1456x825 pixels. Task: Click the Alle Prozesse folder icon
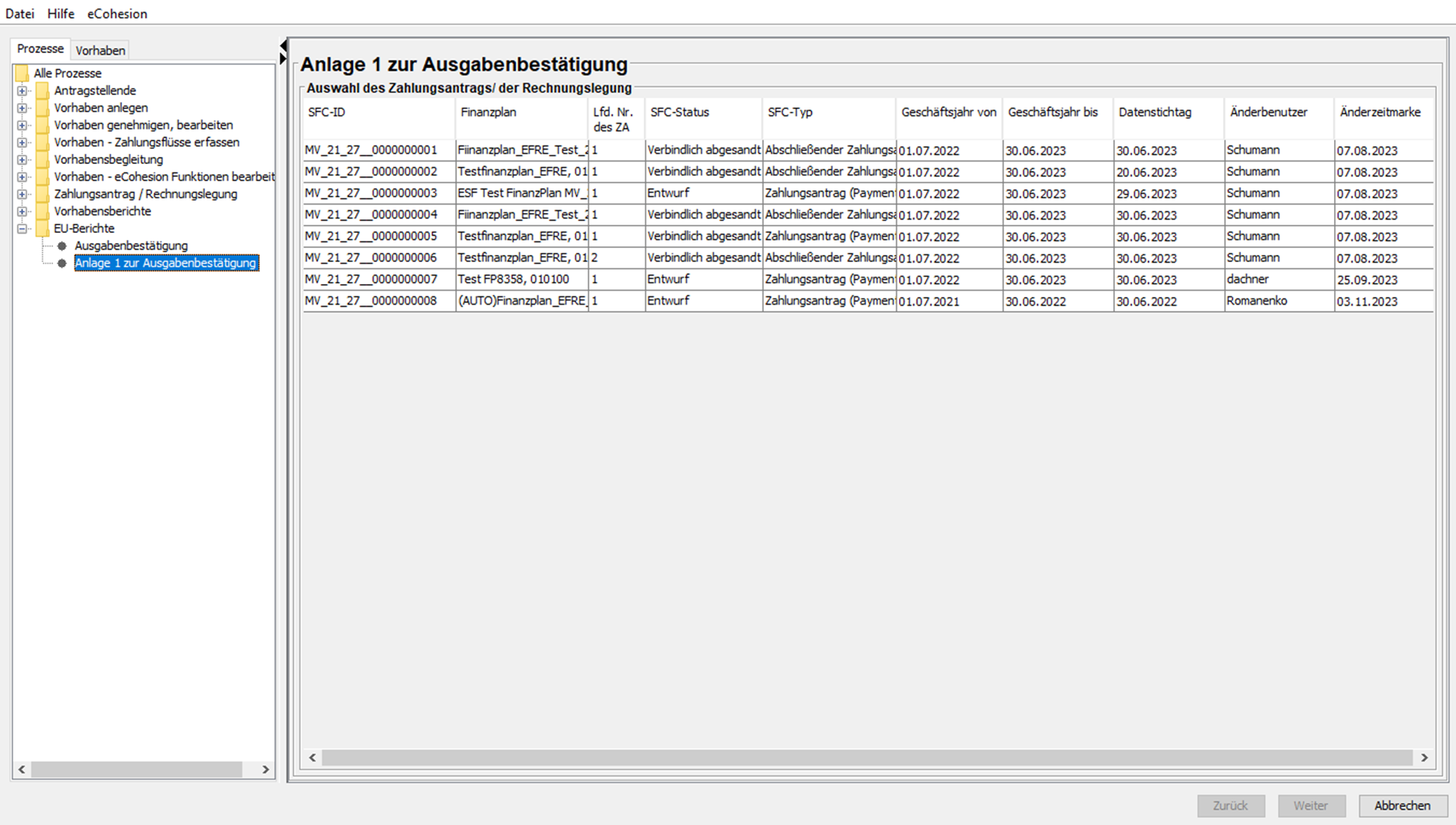(22, 73)
